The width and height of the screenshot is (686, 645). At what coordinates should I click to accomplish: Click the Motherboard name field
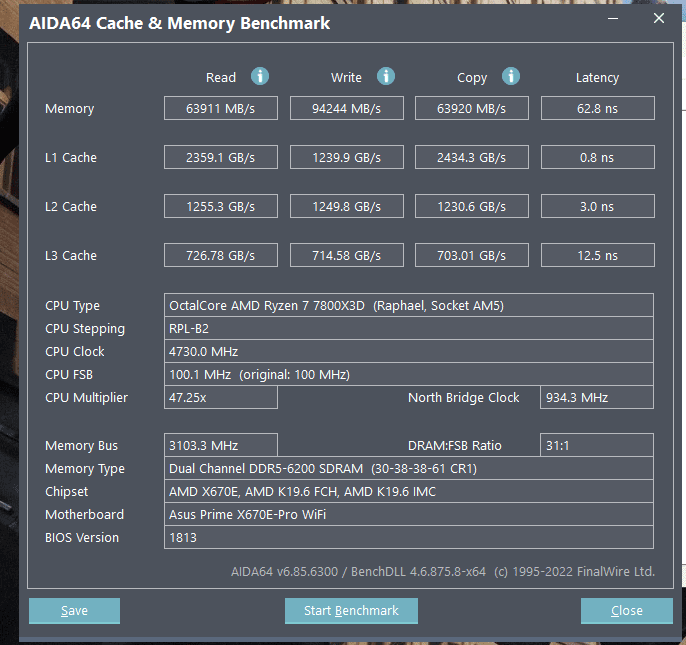coord(409,514)
